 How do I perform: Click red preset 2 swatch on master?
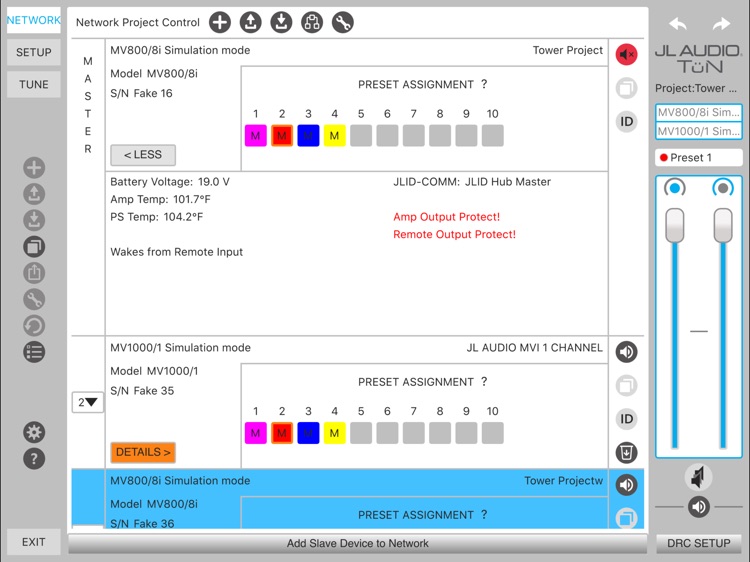pyautogui.click(x=282, y=135)
